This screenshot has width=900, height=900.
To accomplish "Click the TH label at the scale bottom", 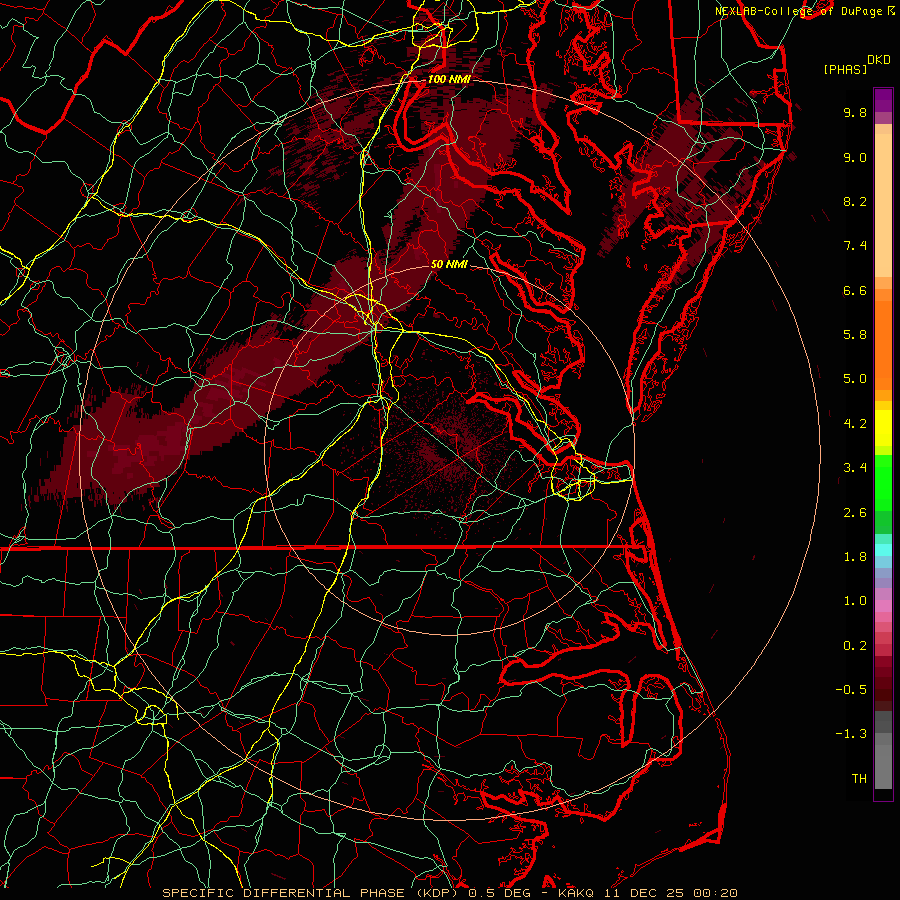I will point(859,779).
